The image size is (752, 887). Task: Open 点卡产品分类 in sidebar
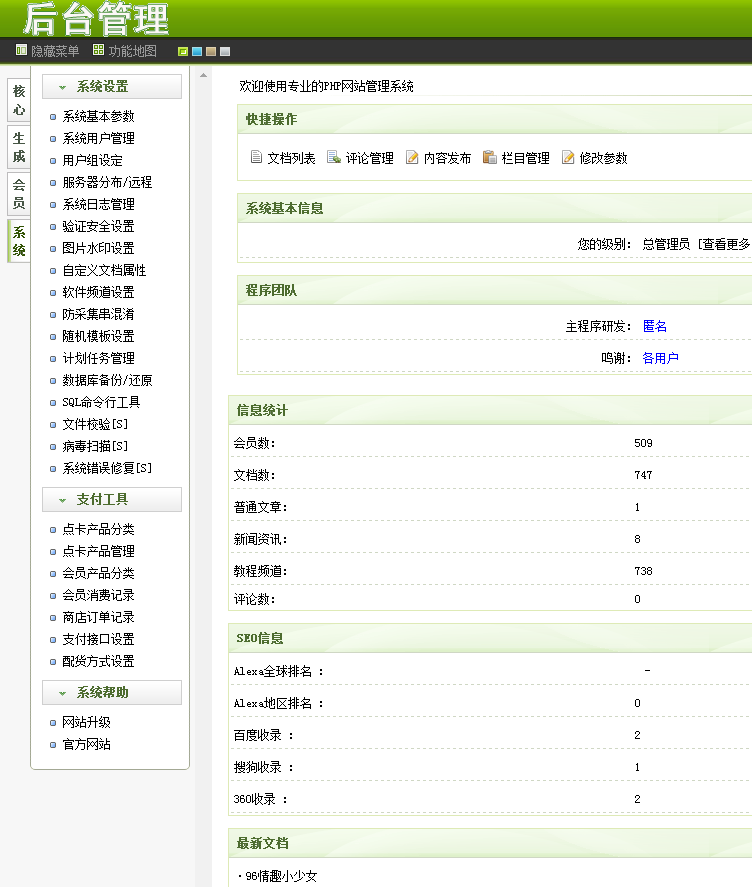(98, 529)
